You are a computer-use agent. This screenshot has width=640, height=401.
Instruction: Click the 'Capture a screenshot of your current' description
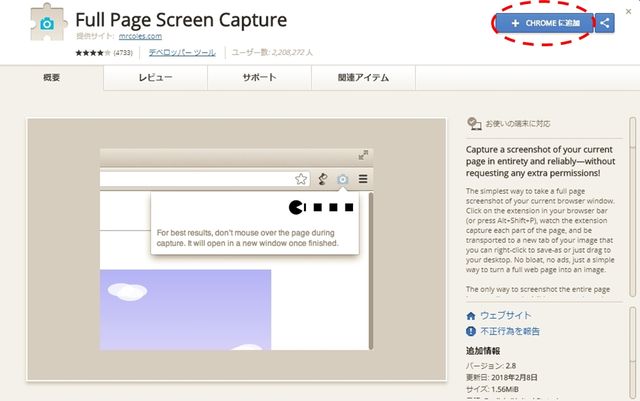click(540, 161)
